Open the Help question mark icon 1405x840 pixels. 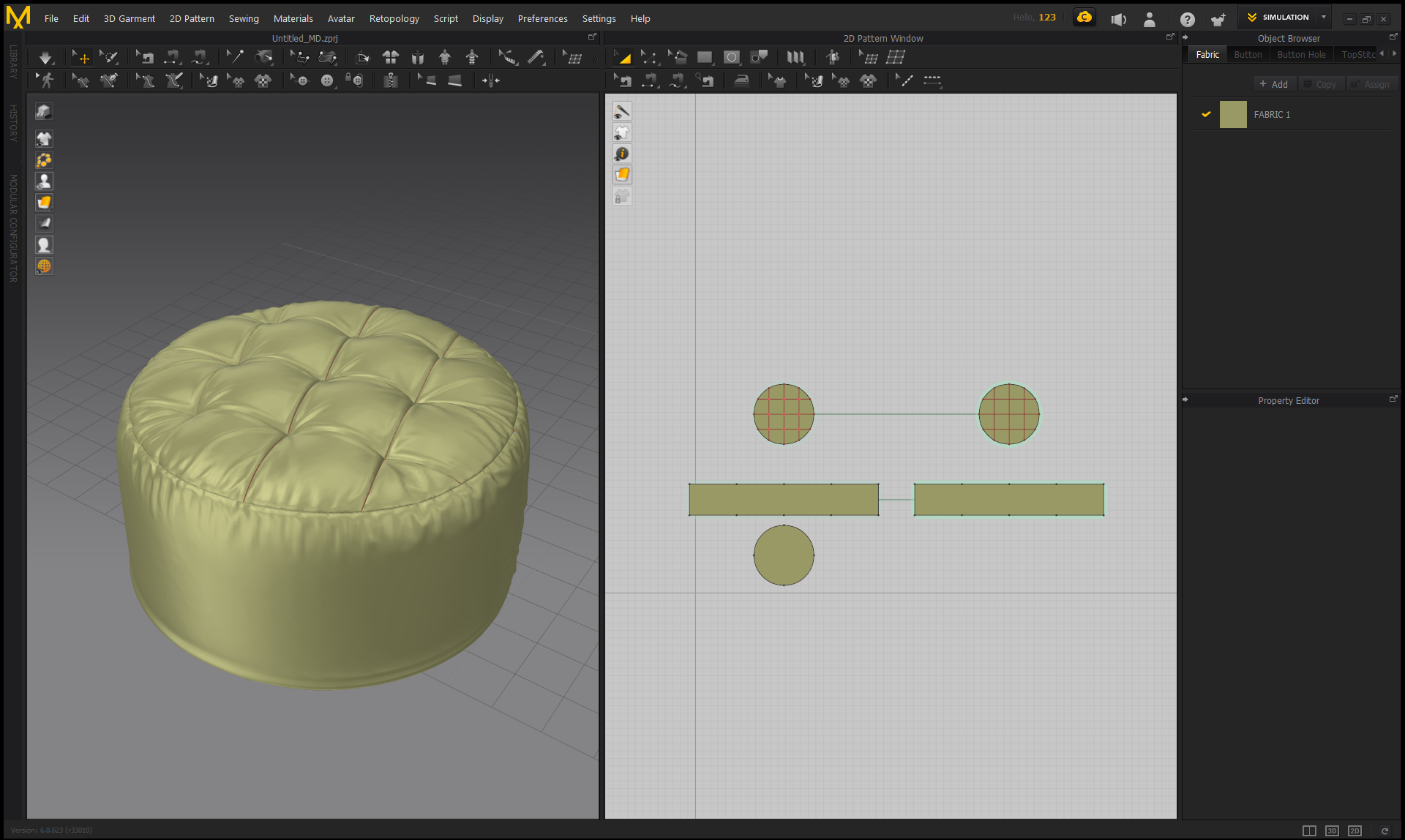click(1187, 20)
